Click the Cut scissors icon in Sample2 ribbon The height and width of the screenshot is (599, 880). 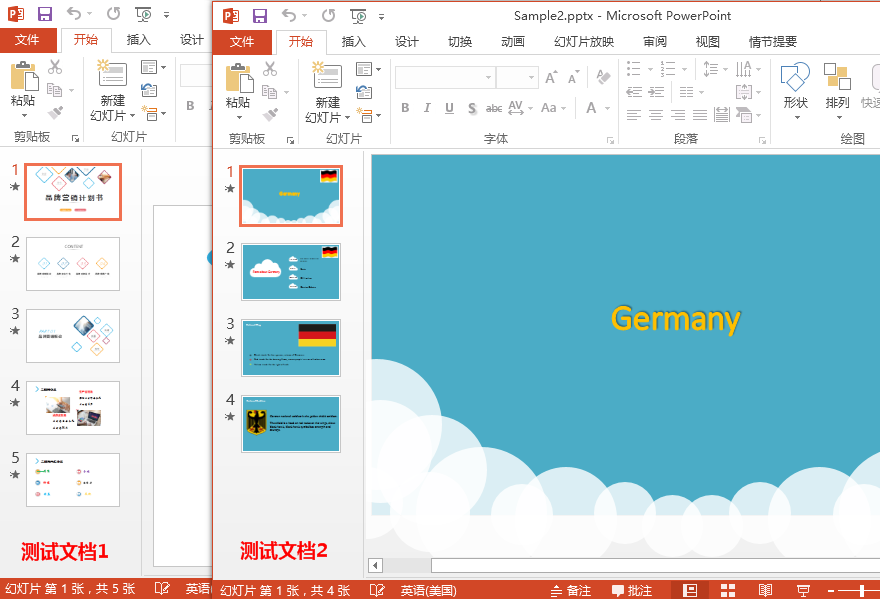coord(270,69)
